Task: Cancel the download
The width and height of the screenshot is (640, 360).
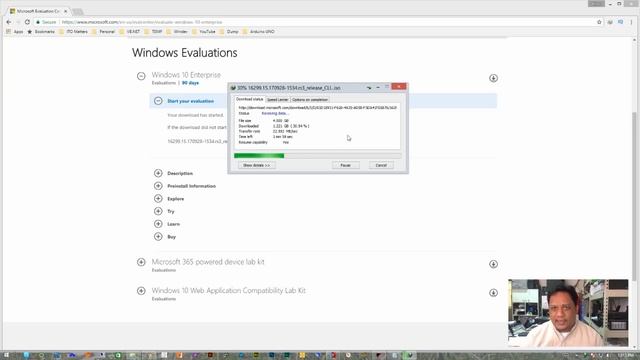Action: point(381,165)
